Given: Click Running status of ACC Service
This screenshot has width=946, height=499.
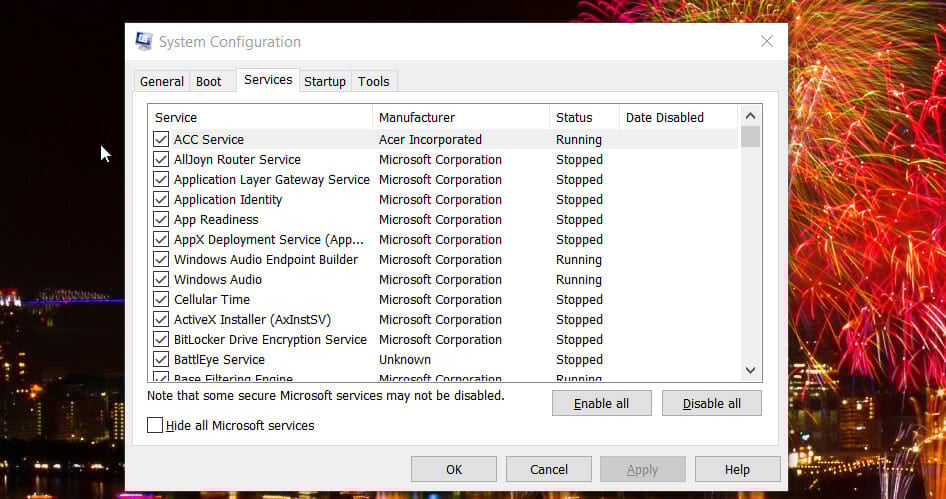Looking at the screenshot, I should pos(579,139).
